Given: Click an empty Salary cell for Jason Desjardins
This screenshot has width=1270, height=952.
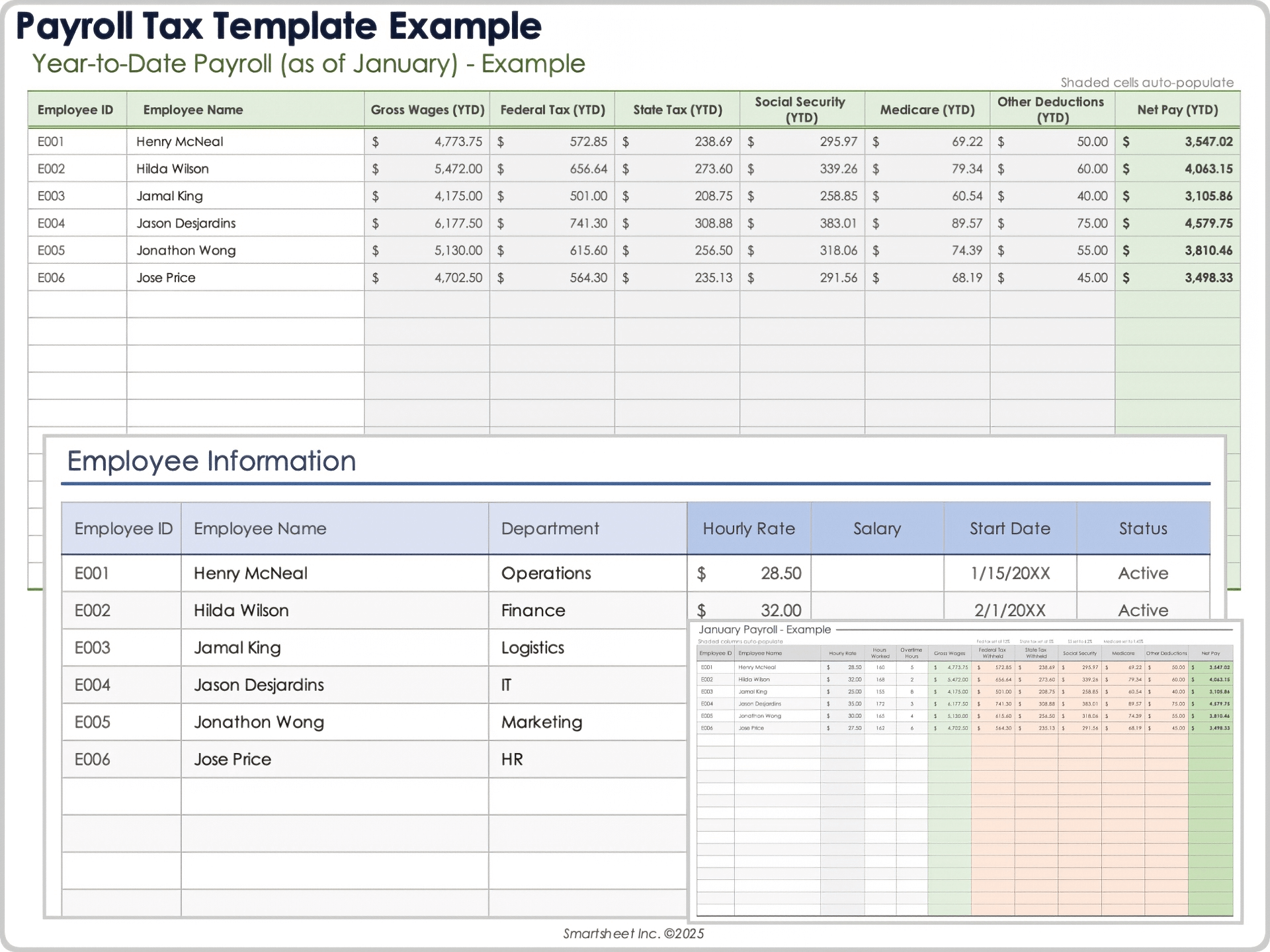Looking at the screenshot, I should [877, 685].
